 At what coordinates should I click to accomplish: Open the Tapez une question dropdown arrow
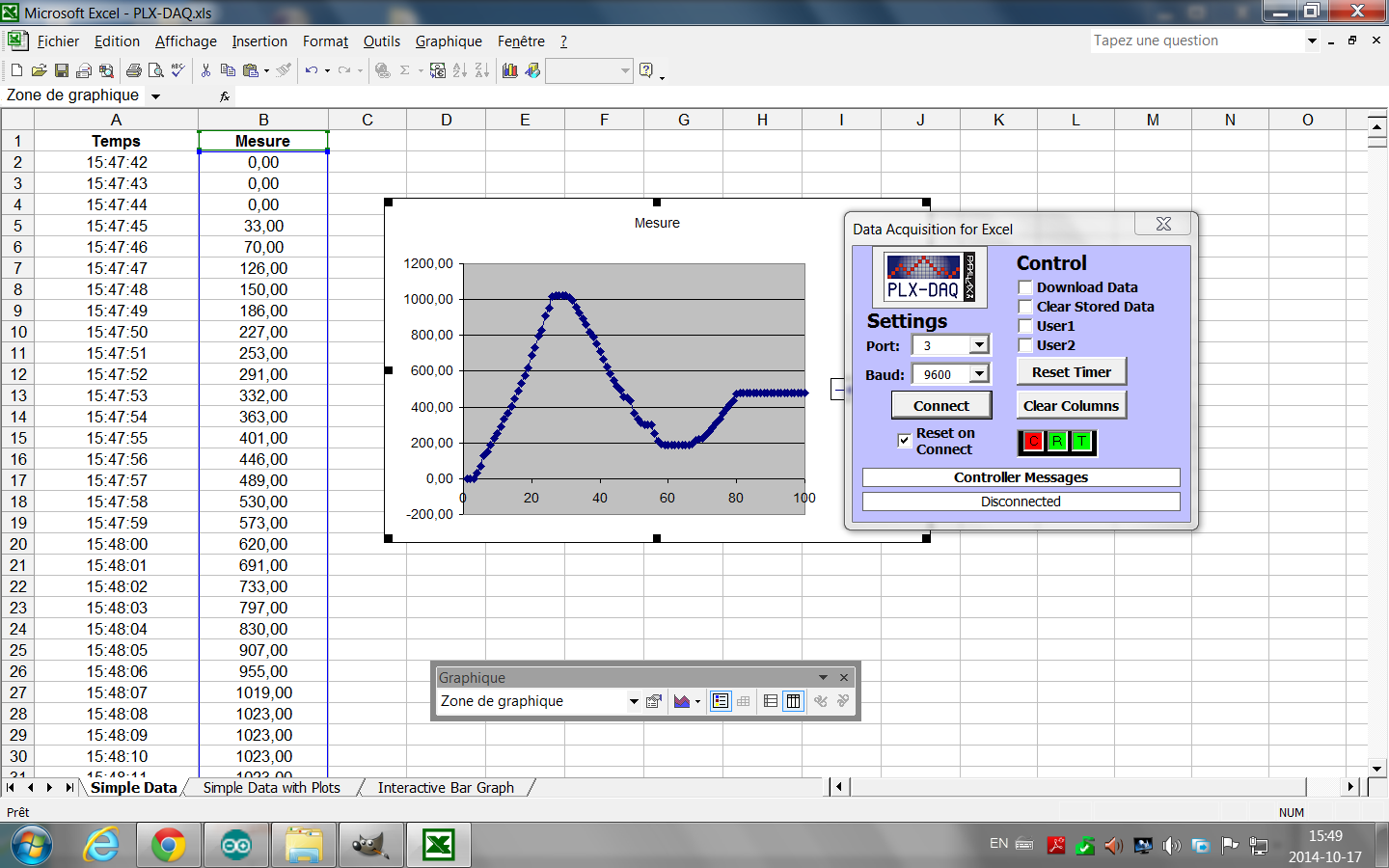pyautogui.click(x=1312, y=41)
